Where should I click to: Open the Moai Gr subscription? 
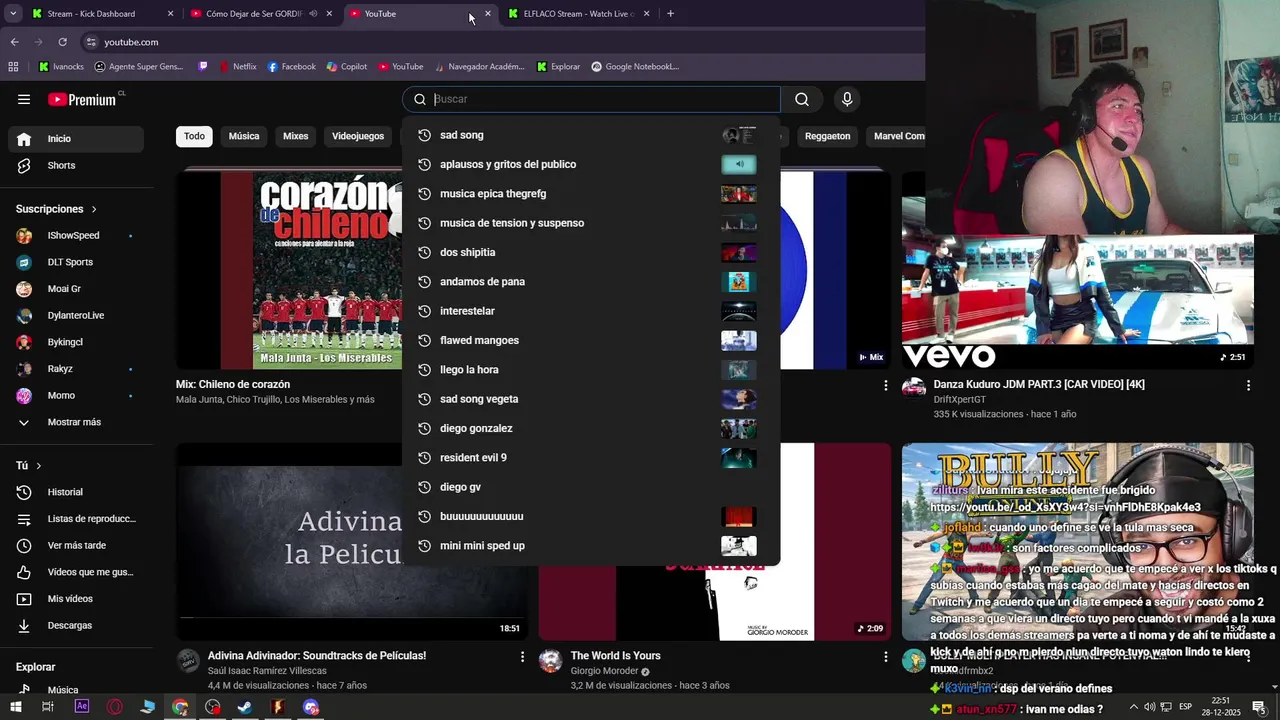point(76,289)
